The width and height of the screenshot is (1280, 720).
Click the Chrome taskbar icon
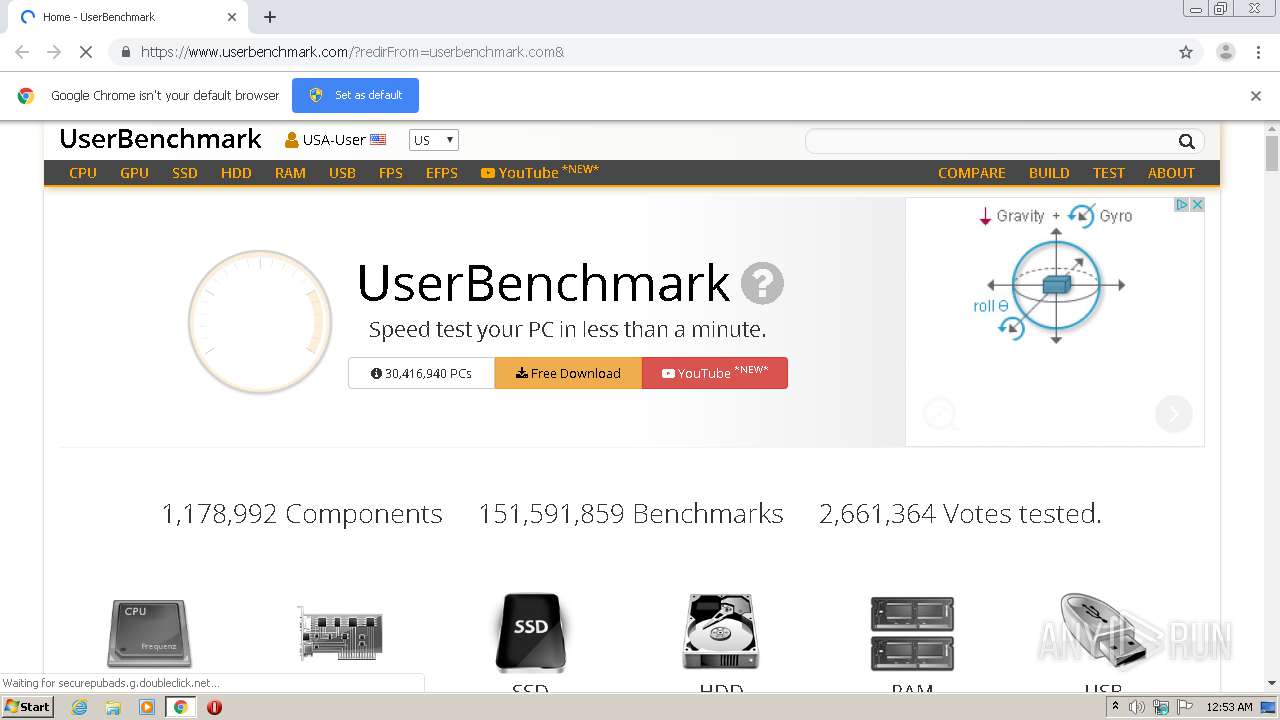pos(180,707)
